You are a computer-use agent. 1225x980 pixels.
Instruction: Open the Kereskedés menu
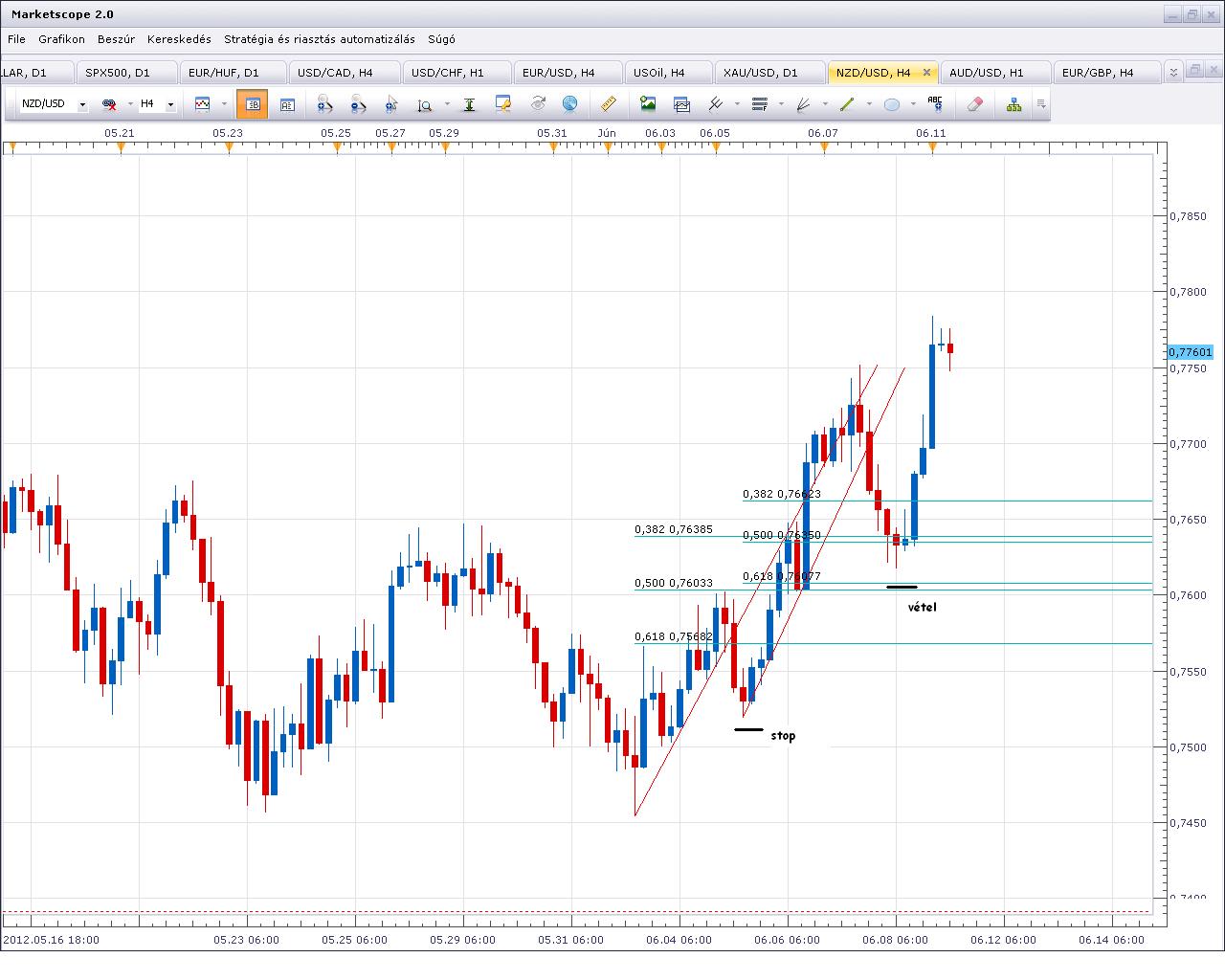pos(179,39)
